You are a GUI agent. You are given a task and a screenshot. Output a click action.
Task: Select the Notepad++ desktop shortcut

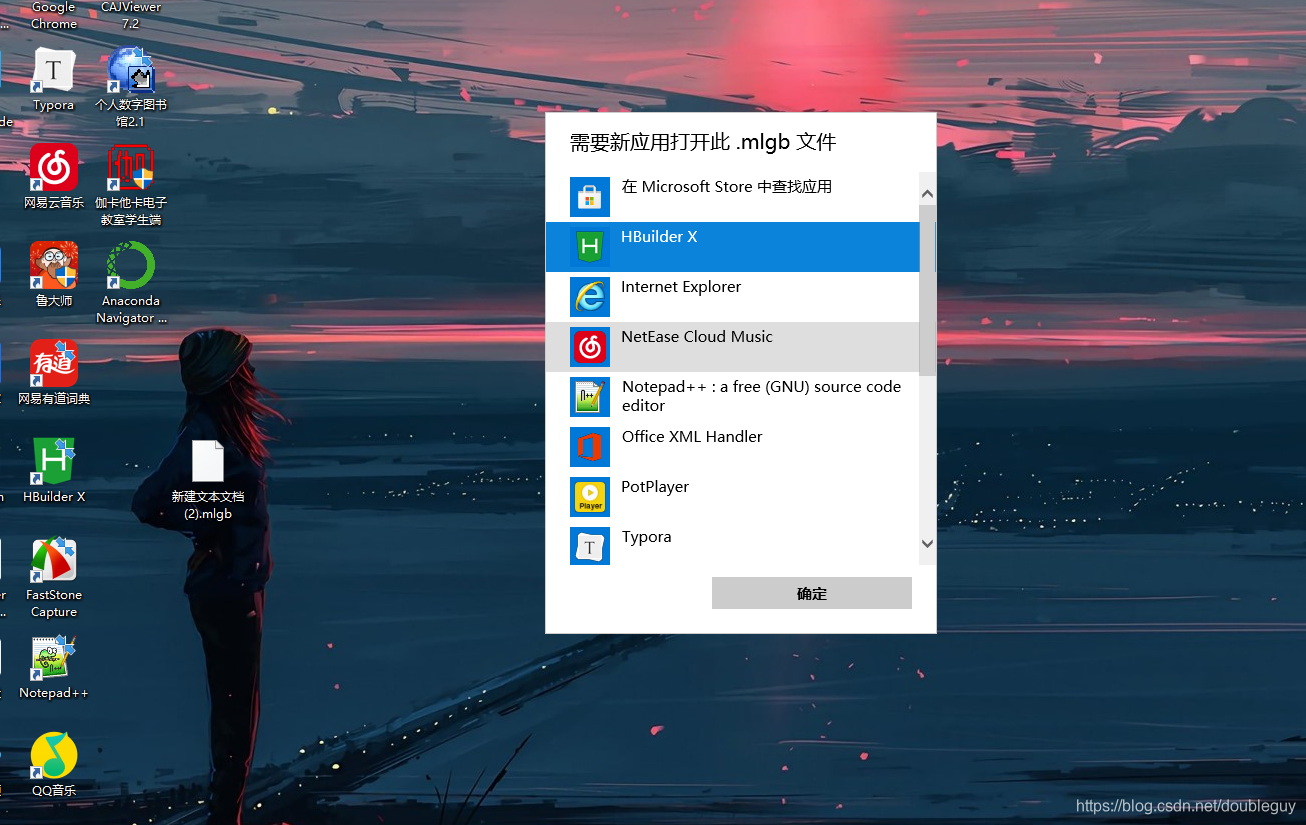pyautogui.click(x=54, y=668)
